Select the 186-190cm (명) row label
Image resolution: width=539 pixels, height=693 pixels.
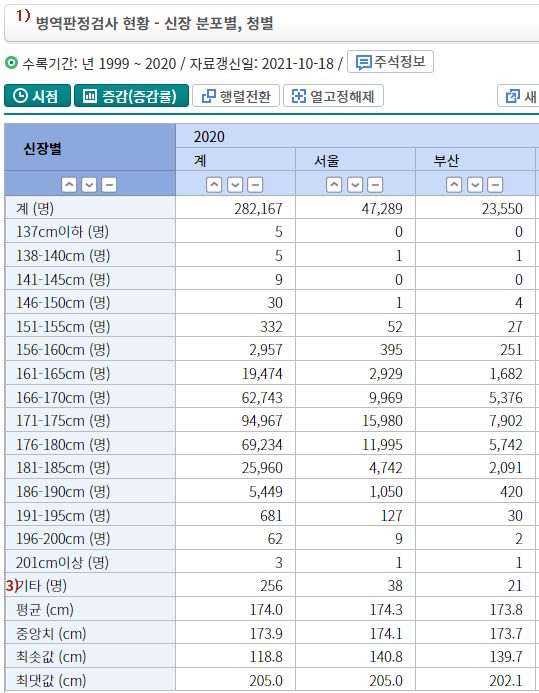click(x=63, y=492)
